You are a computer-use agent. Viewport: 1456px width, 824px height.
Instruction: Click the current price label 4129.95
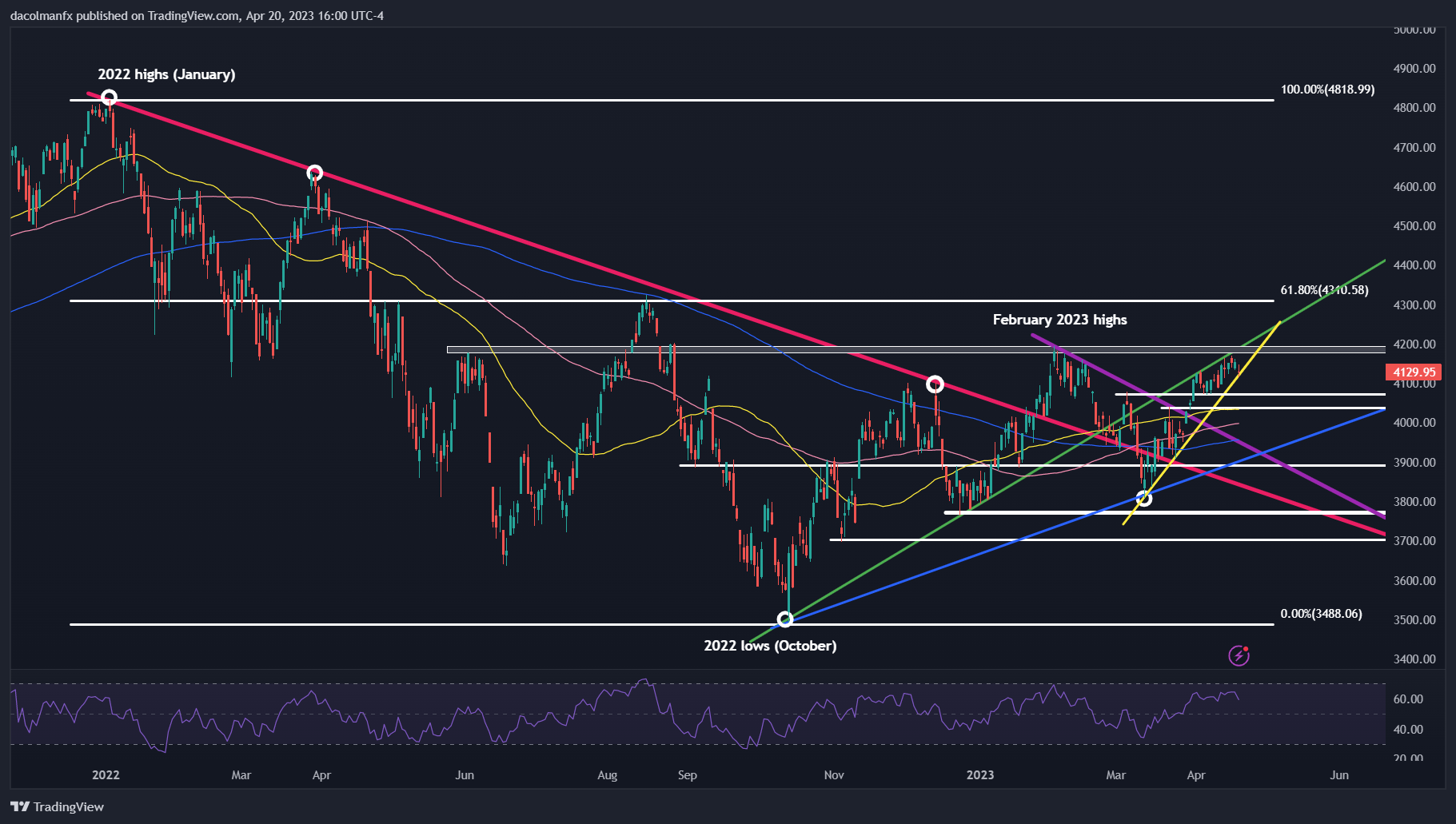[1414, 372]
